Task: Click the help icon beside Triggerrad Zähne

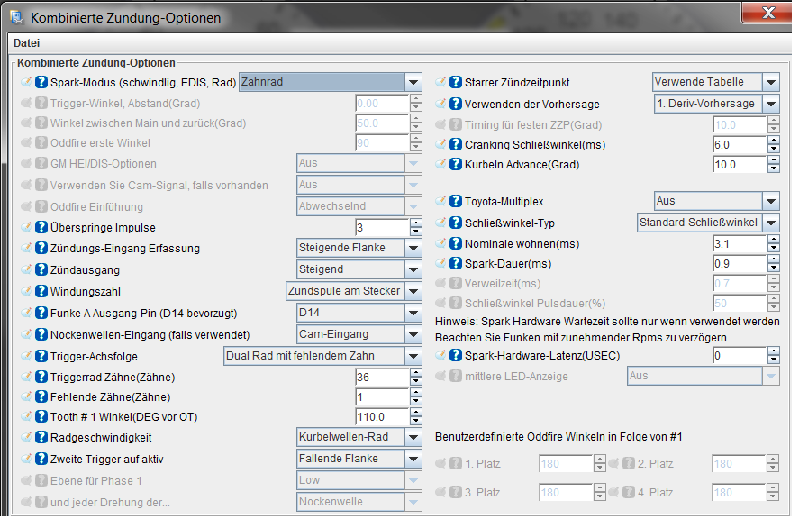Action: tap(42, 376)
